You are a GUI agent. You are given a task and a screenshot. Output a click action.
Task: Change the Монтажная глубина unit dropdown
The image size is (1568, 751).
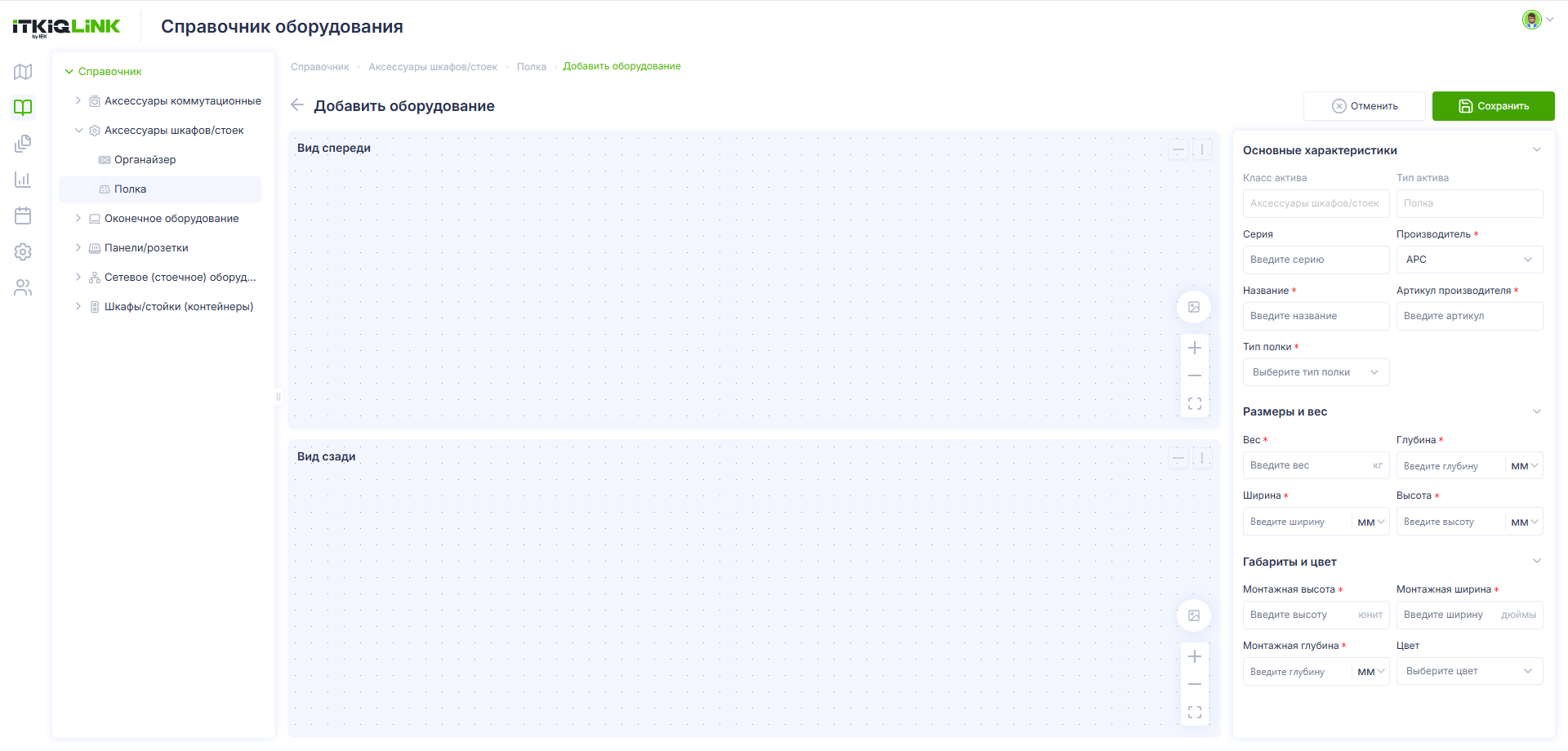coord(1370,672)
